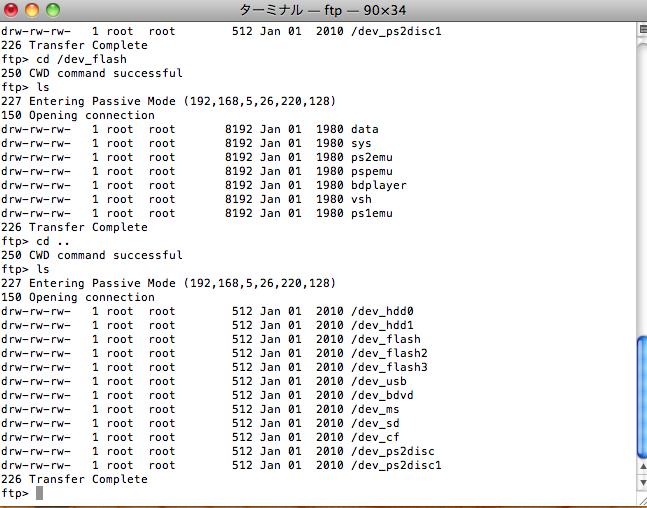
Task: Click the blue scrollbar thumb
Action: coord(642,397)
